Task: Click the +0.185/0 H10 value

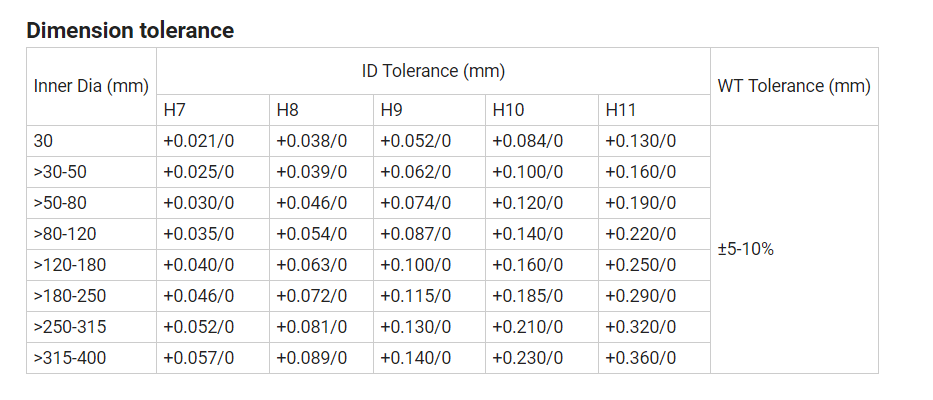Action: pos(528,296)
